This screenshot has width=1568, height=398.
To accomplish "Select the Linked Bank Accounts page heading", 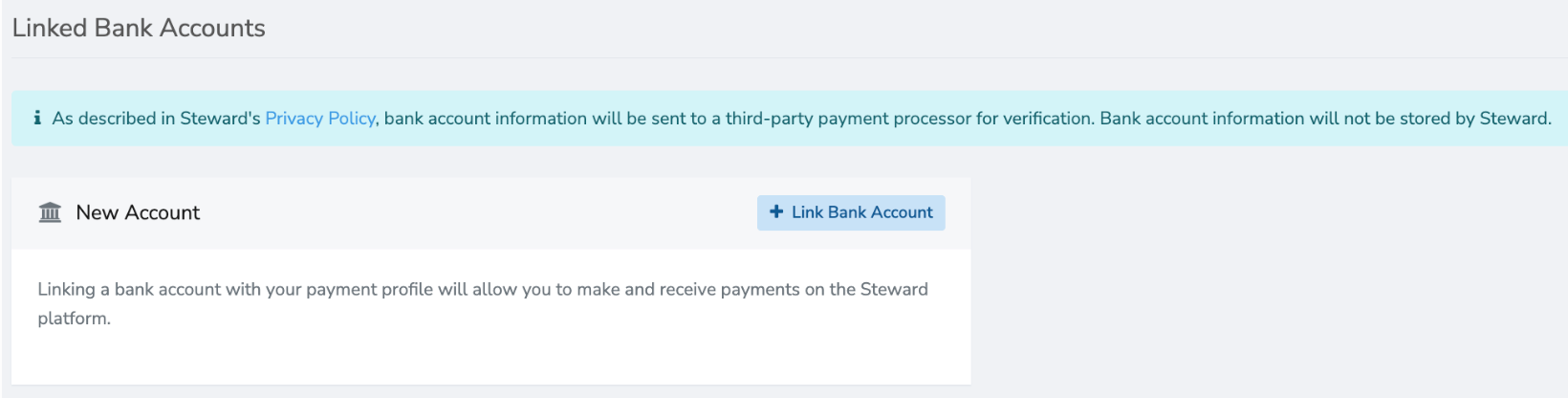I will point(139,28).
